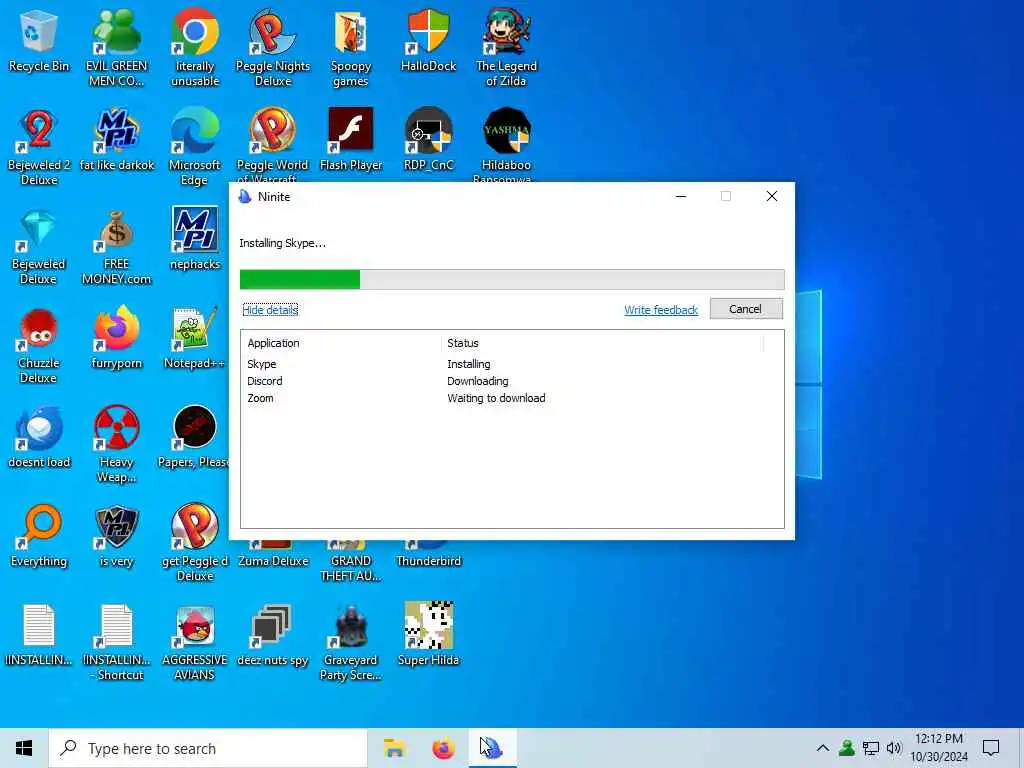Screen dimensions: 1024x768
Task: Launch Firefox from the taskbar
Action: point(443,748)
